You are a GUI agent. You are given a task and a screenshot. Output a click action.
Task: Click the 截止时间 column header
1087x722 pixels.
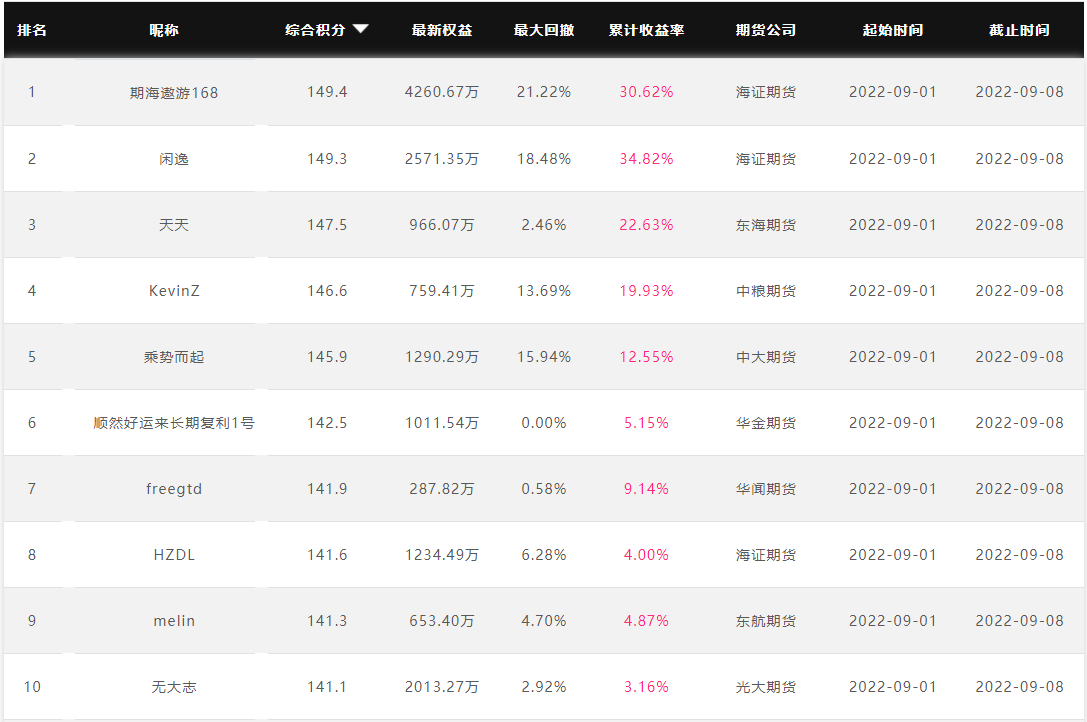click(x=1019, y=30)
